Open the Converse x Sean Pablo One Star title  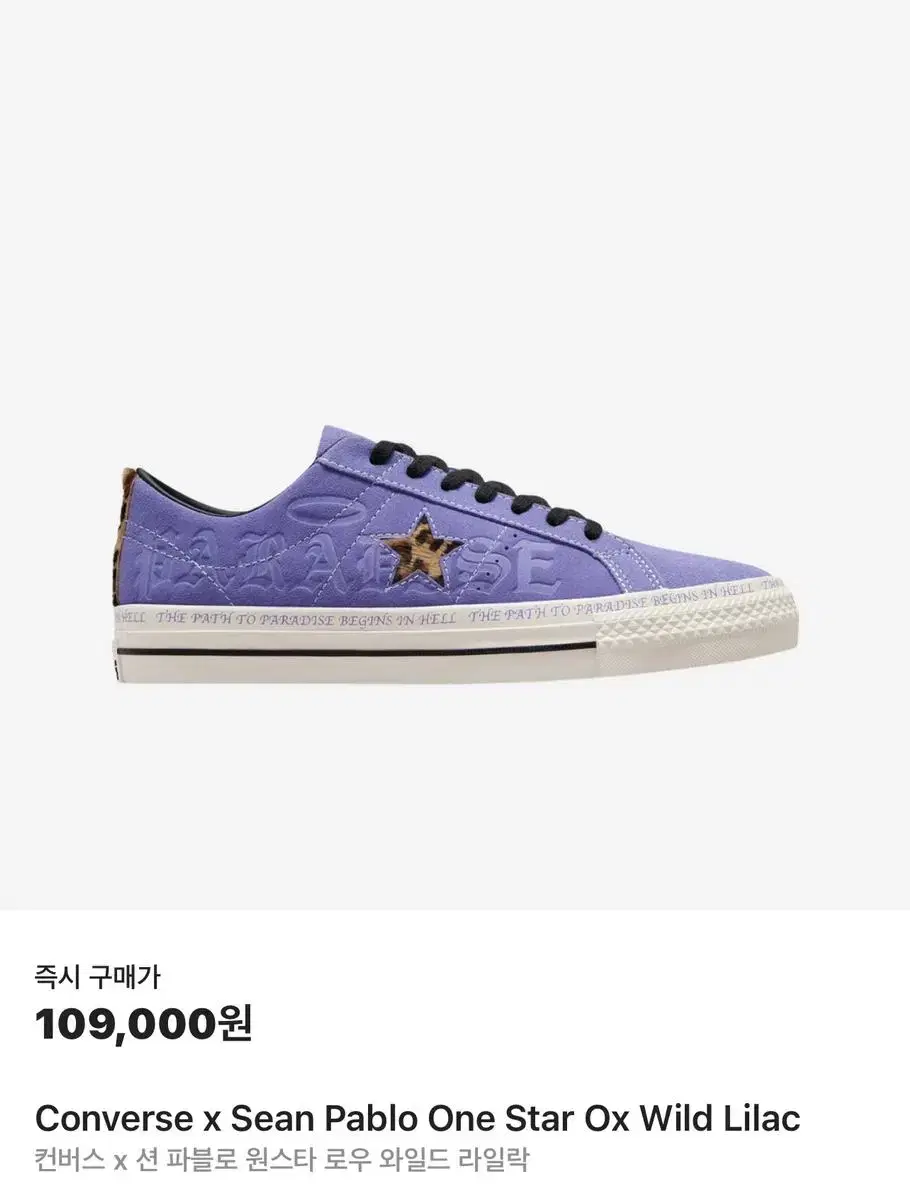(x=418, y=1117)
